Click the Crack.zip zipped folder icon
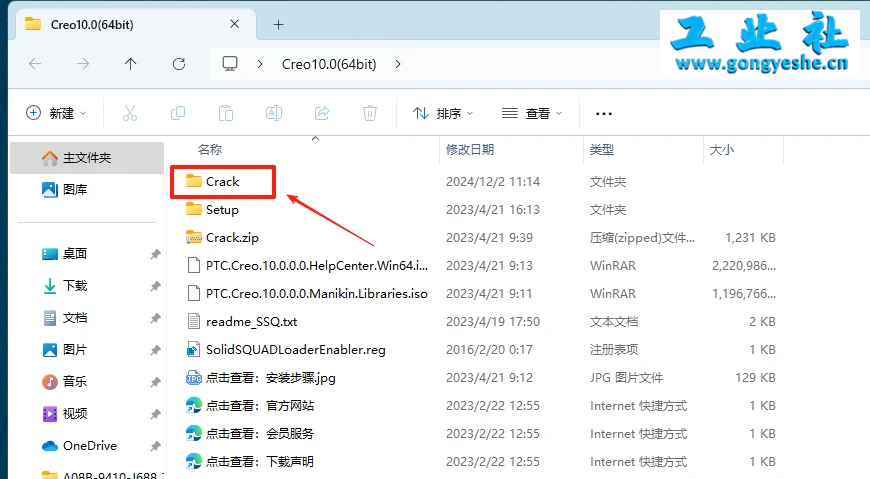The width and height of the screenshot is (870, 479). tap(194, 238)
